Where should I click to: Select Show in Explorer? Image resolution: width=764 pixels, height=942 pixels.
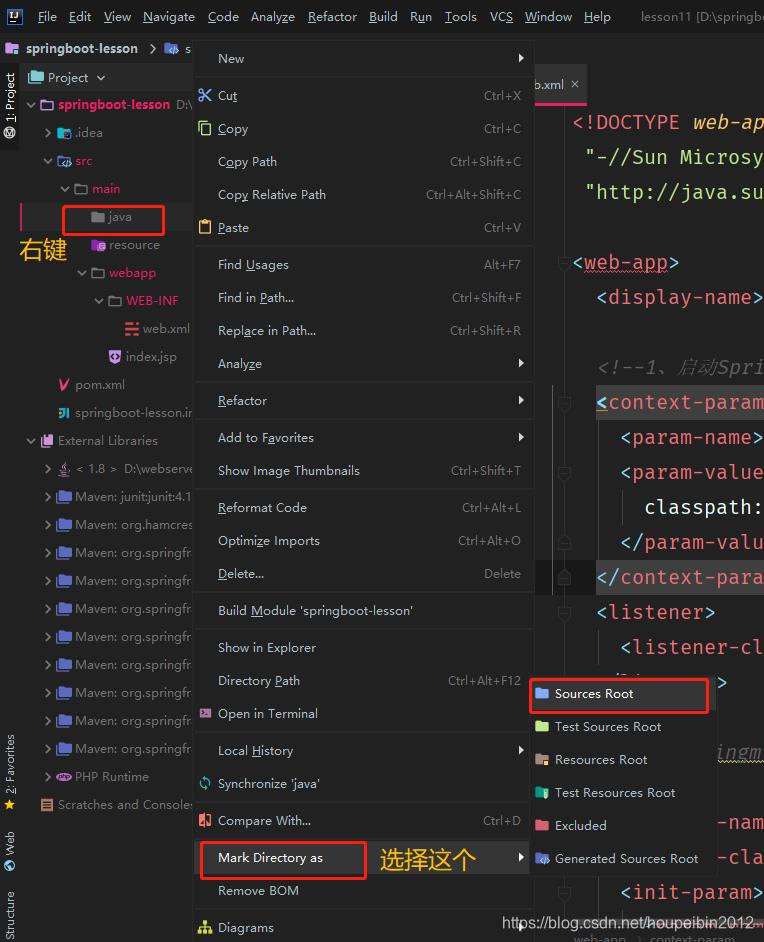click(x=364, y=648)
